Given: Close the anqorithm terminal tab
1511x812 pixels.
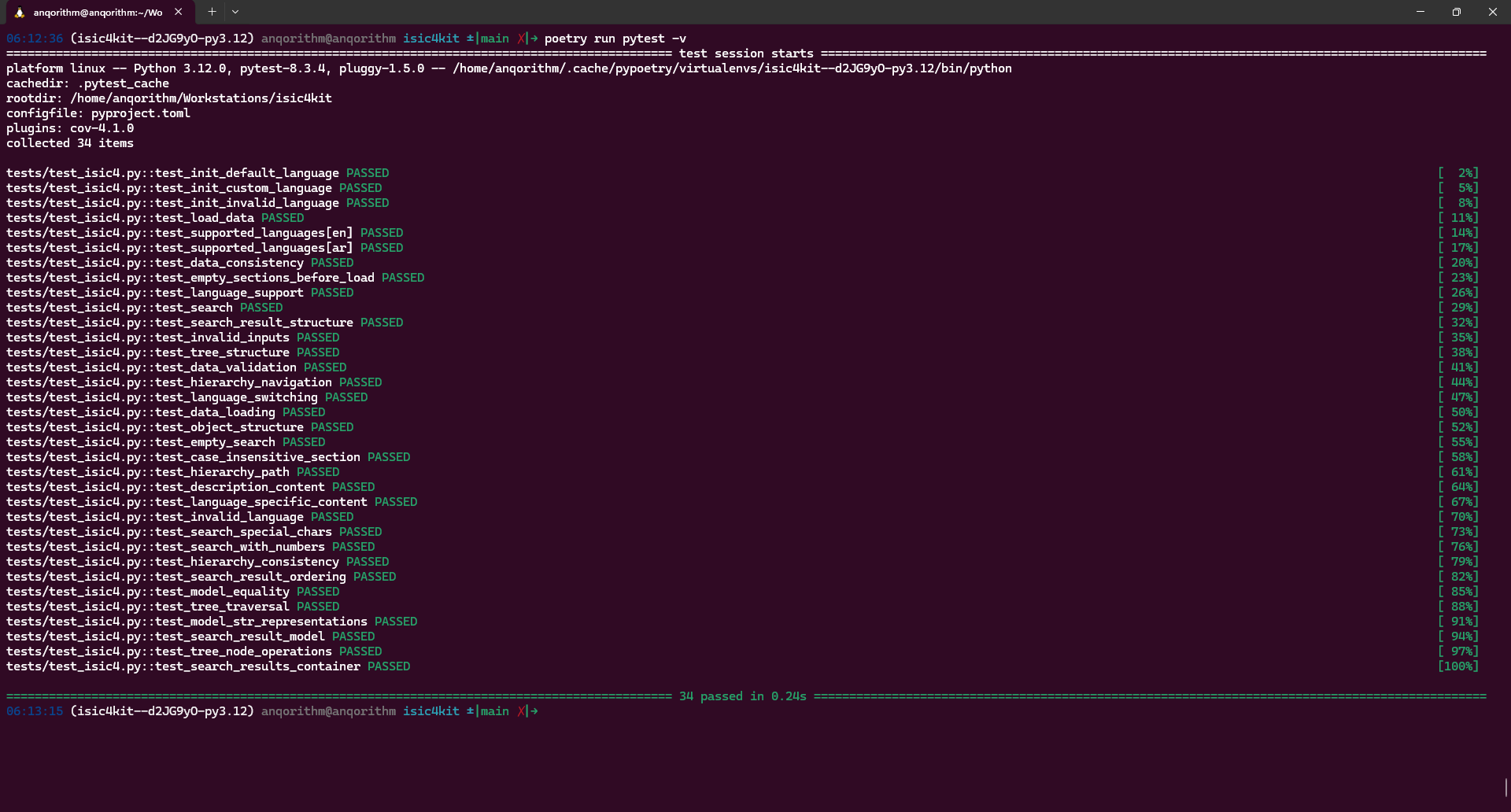Looking at the screenshot, I should click(x=179, y=12).
